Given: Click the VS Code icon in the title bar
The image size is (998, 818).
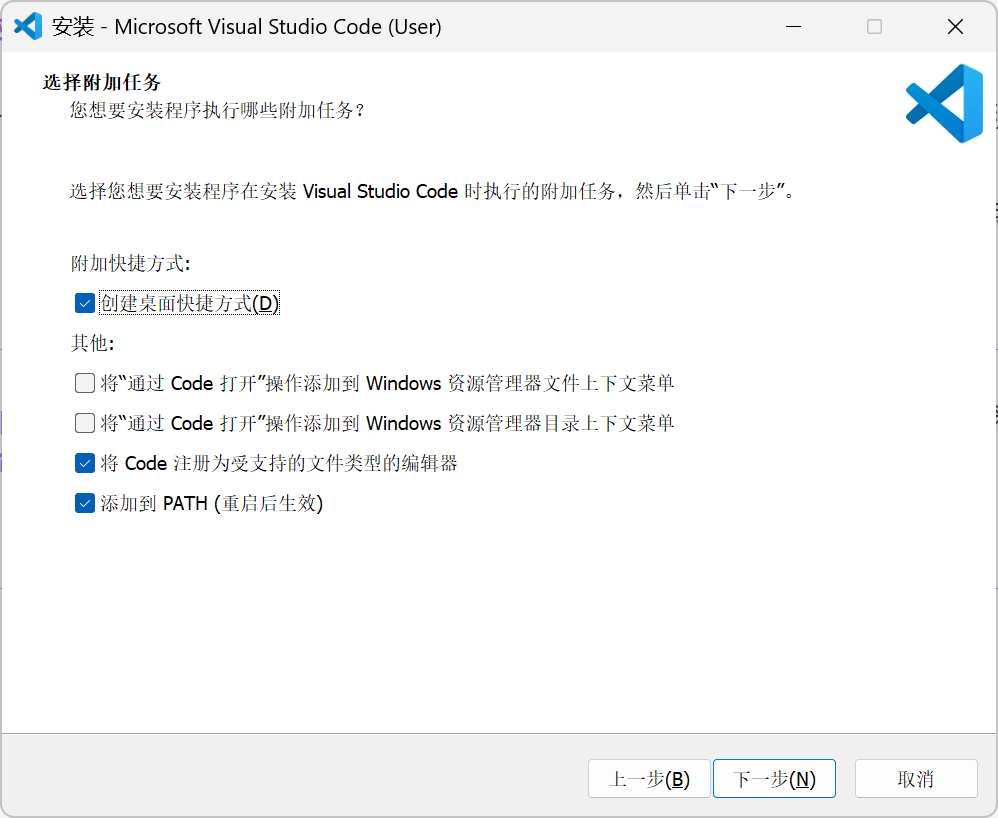Looking at the screenshot, I should 28,27.
